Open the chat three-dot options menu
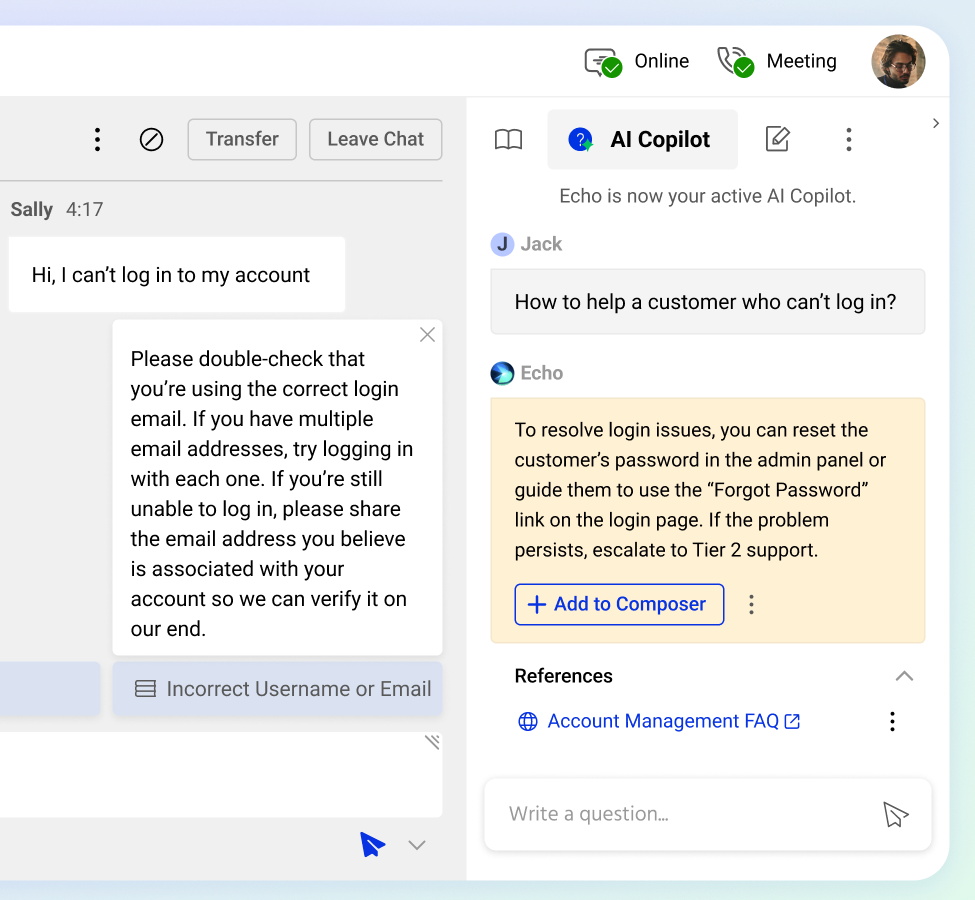Viewport: 975px width, 900px height. click(x=97, y=140)
